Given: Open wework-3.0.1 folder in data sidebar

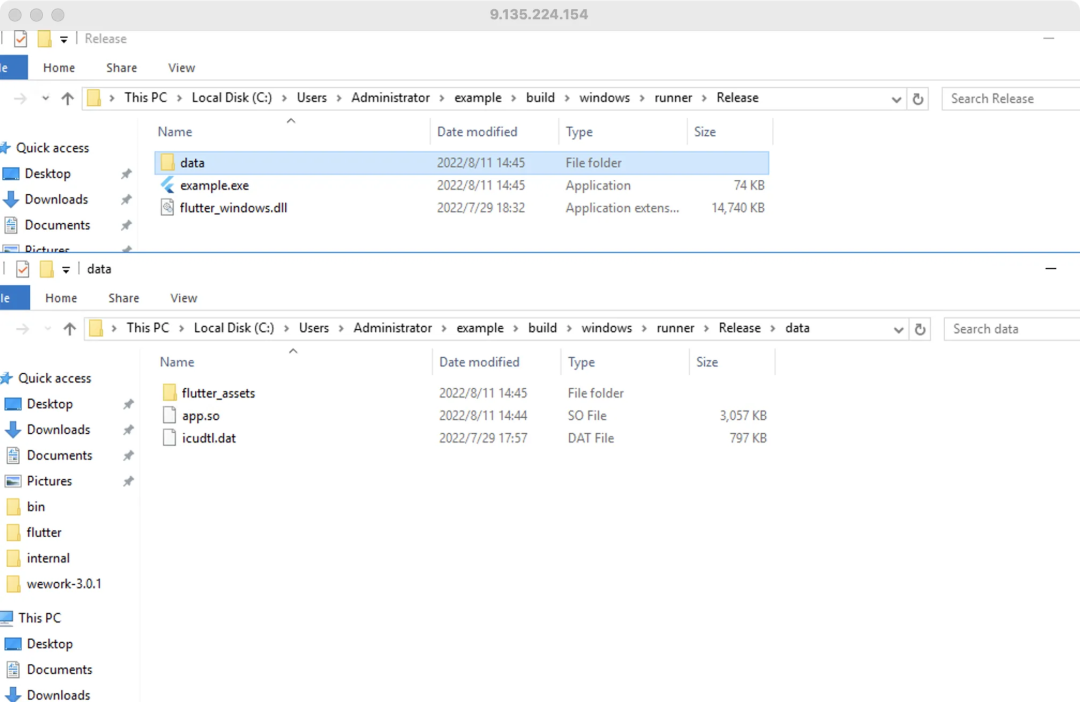Looking at the screenshot, I should (64, 584).
